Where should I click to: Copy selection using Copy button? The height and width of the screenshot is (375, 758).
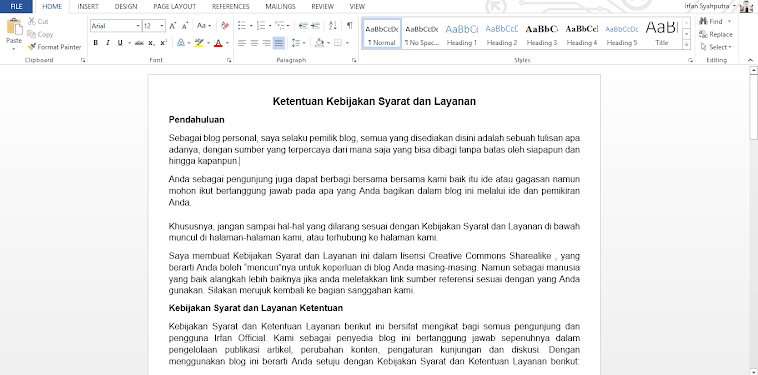41,34
